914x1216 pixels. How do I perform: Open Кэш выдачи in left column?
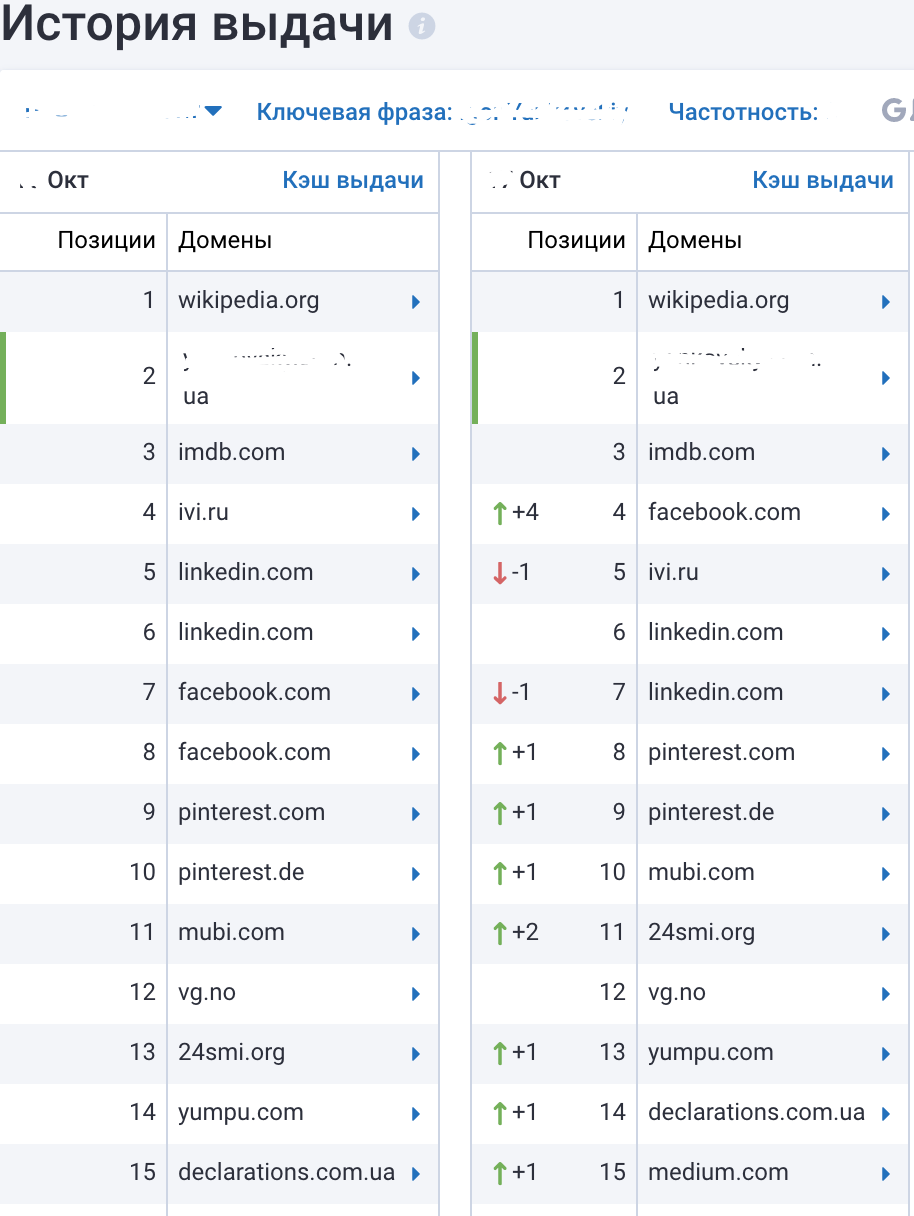point(353,180)
